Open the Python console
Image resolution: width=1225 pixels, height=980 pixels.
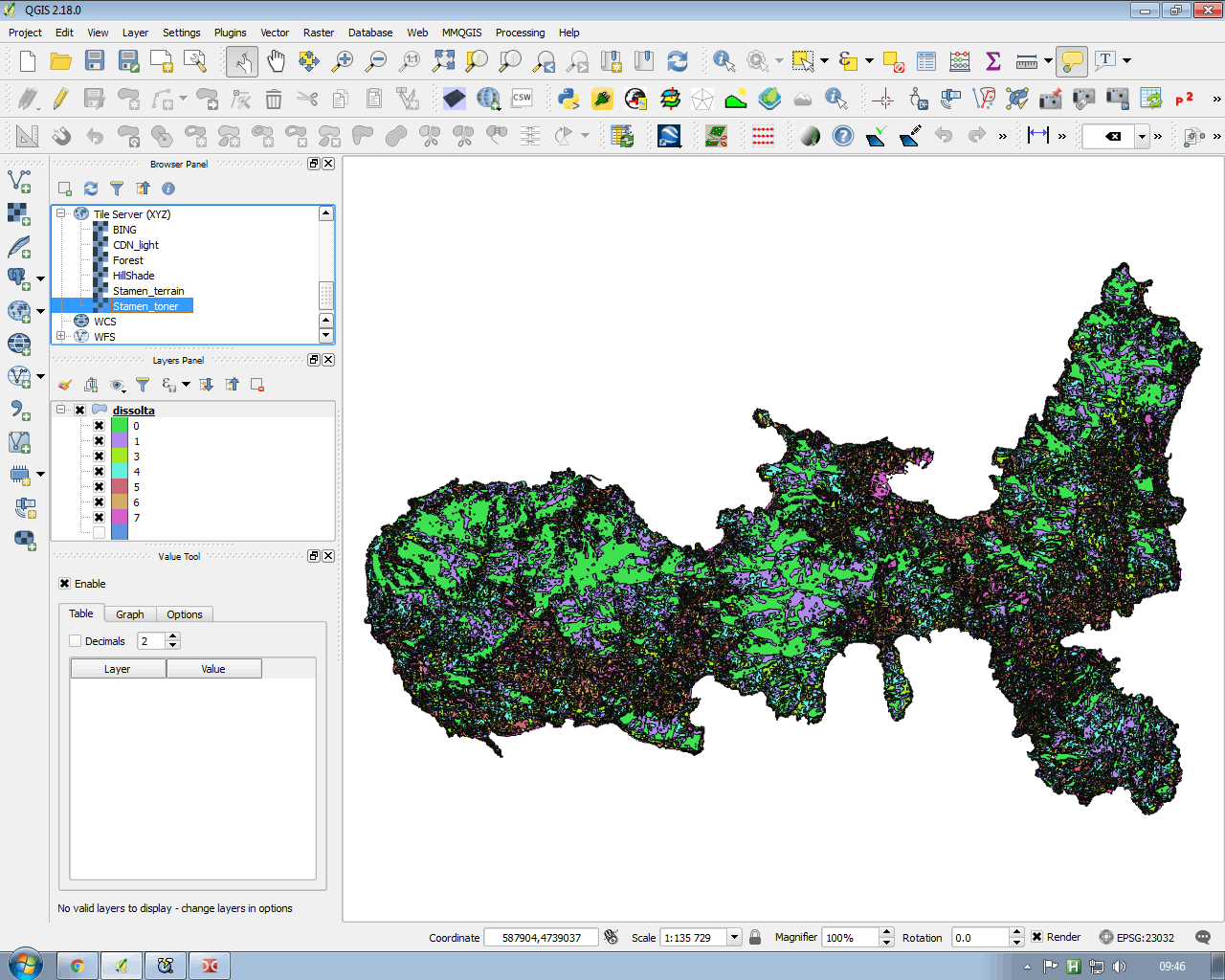pyautogui.click(x=568, y=99)
